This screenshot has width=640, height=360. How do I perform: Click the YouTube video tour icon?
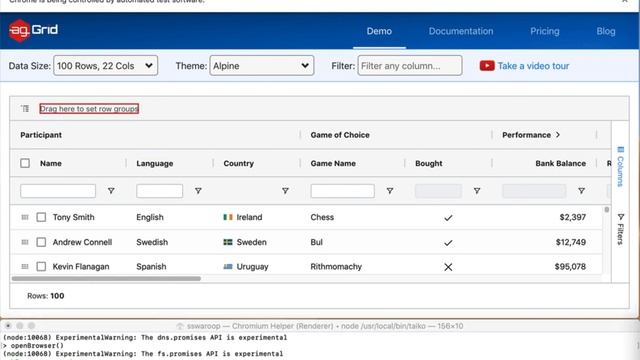(x=487, y=66)
